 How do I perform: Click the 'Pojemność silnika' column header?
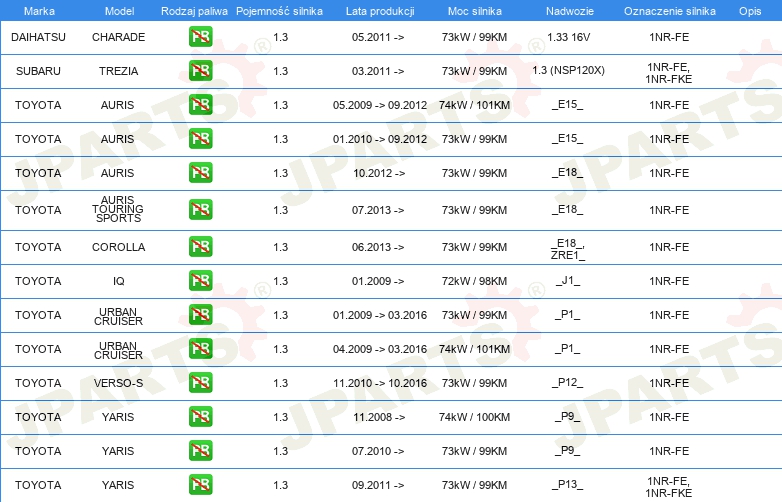coord(279,11)
